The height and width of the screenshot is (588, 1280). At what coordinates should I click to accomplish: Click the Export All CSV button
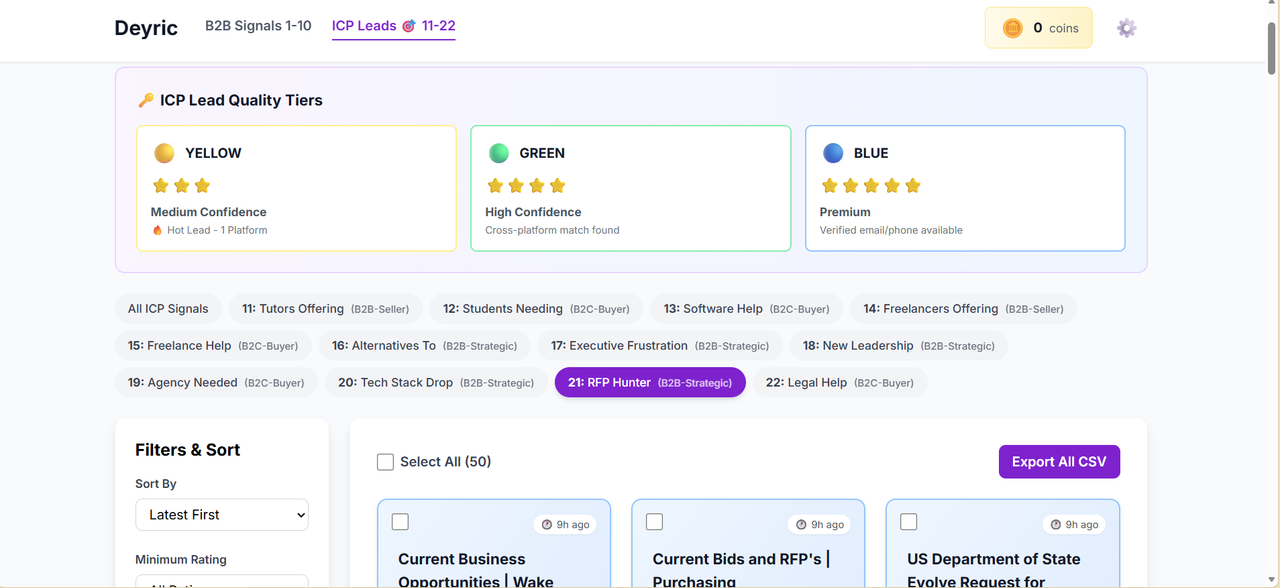[x=1059, y=462]
